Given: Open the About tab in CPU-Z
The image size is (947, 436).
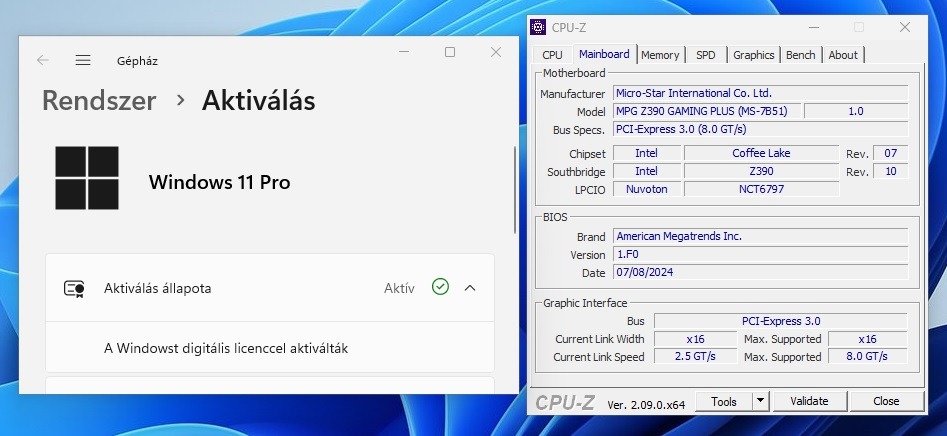Looking at the screenshot, I should click(x=843, y=55).
